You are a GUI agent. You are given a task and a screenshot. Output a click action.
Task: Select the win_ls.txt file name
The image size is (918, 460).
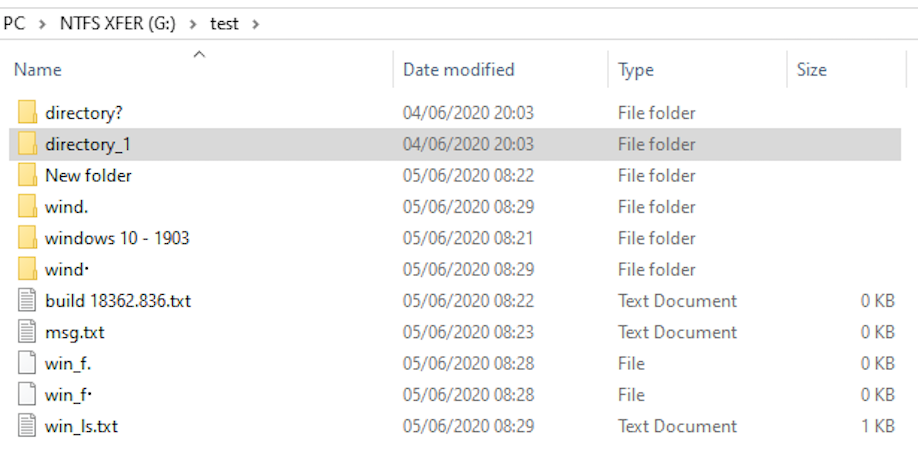click(x=81, y=426)
